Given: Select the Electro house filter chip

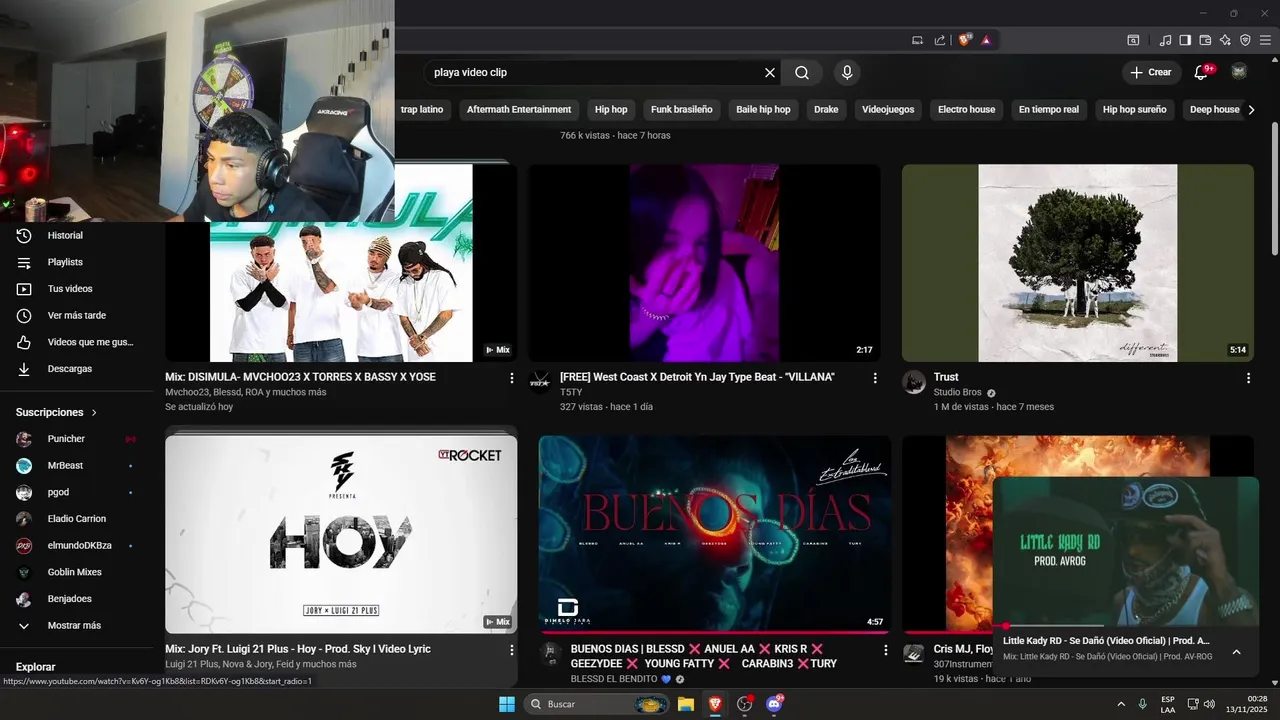Looking at the screenshot, I should 966,109.
